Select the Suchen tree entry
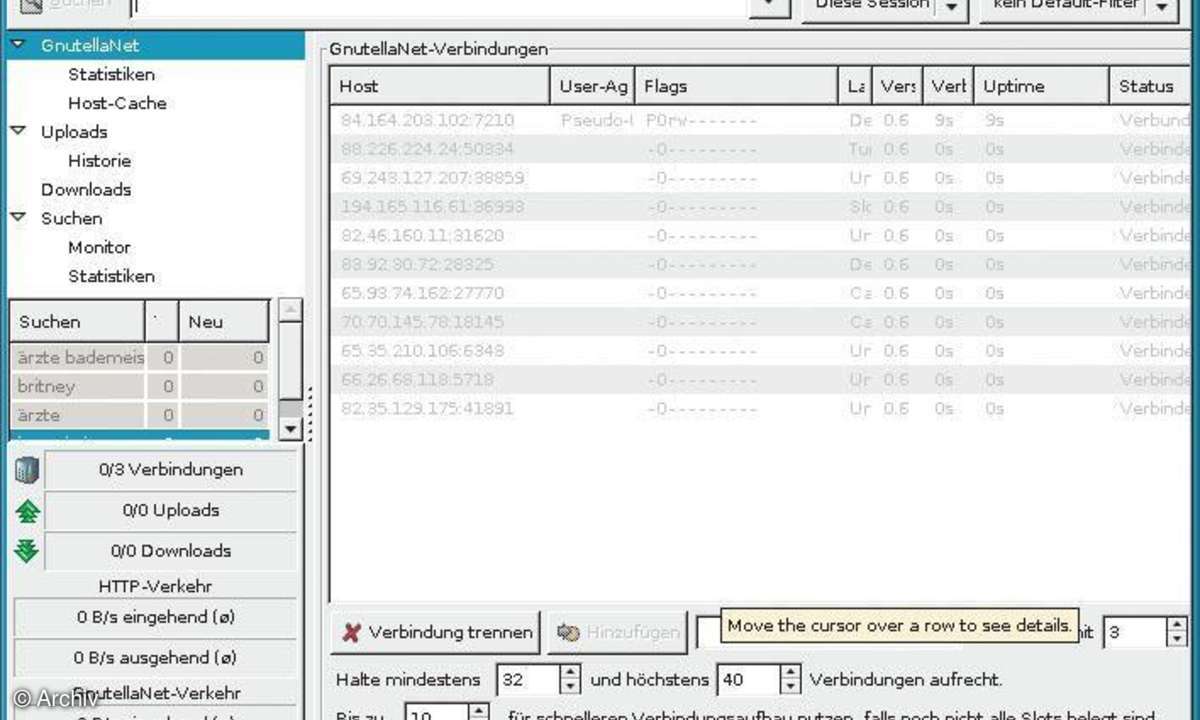 [x=71, y=218]
